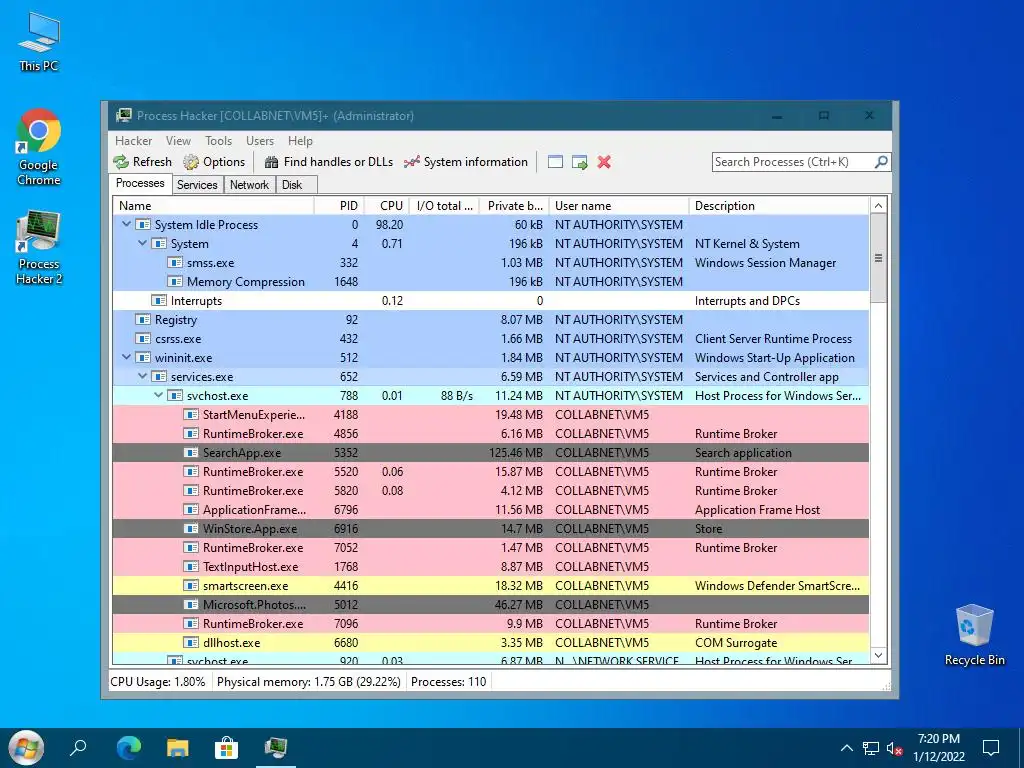Sort by the I/O total column header

click(x=444, y=206)
